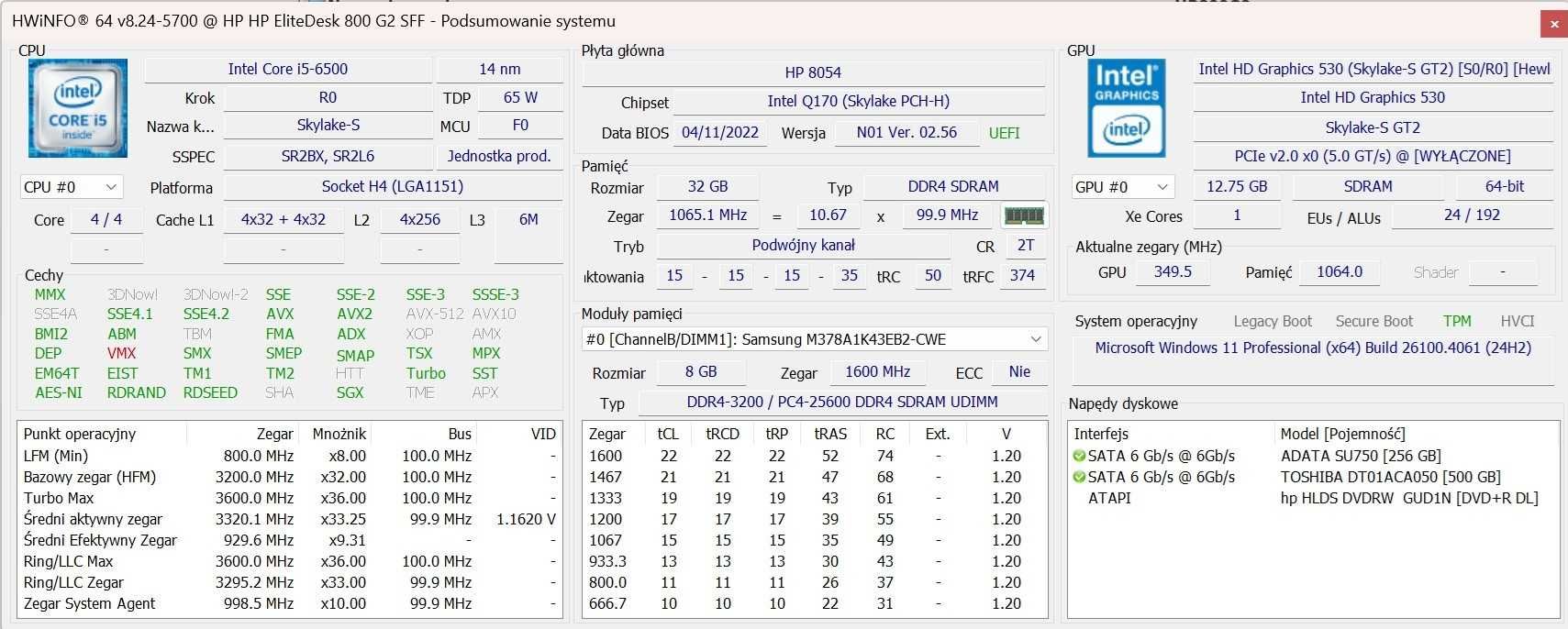Select the Ring/LLC Max row
The width and height of the screenshot is (1568, 629).
coord(290,561)
